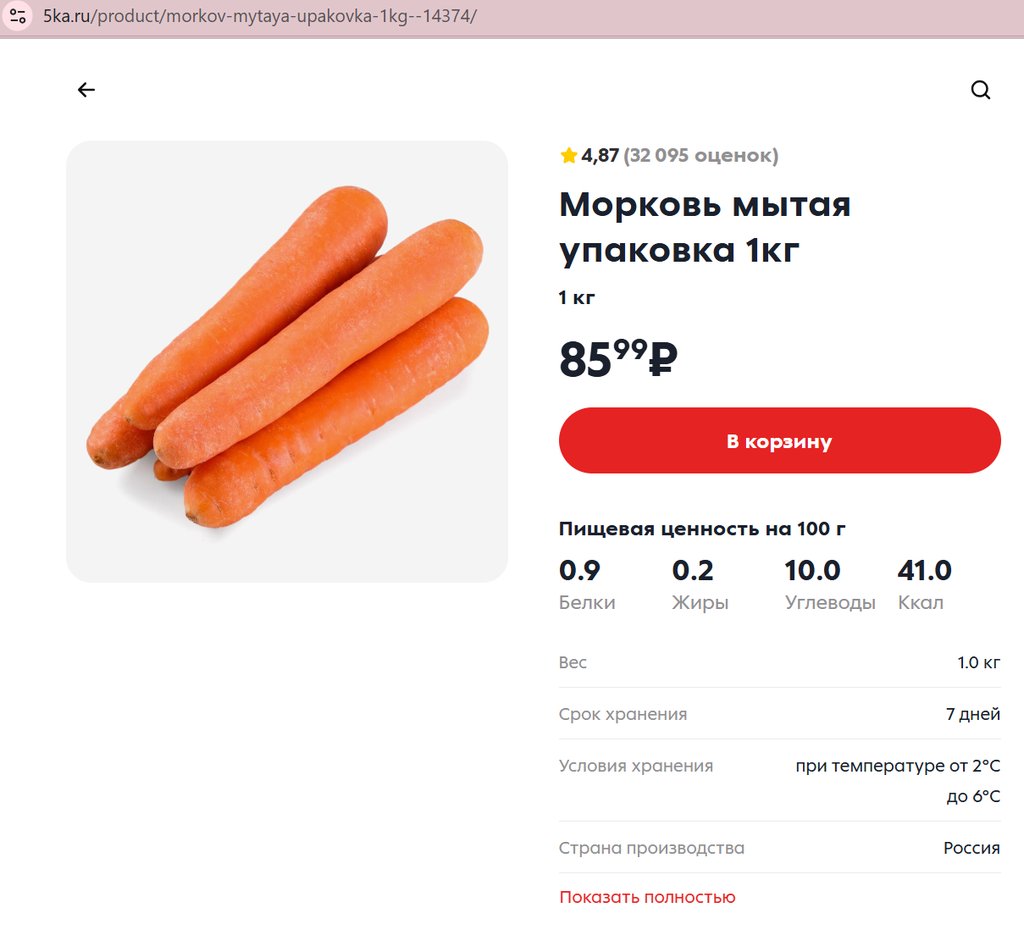Click the yellow rating star icon
Viewport: 1024px width, 930px height.
click(569, 155)
